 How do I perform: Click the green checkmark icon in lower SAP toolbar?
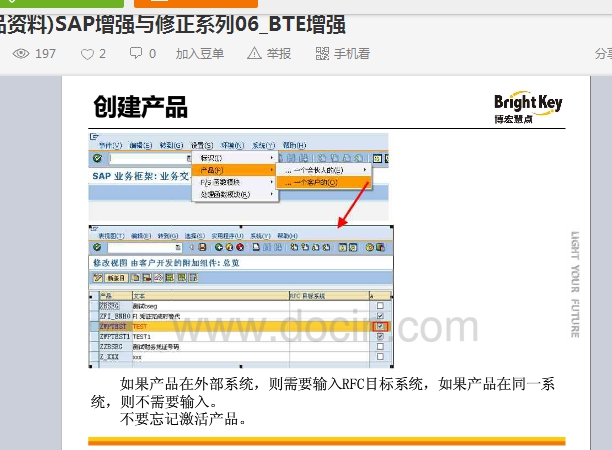96,247
